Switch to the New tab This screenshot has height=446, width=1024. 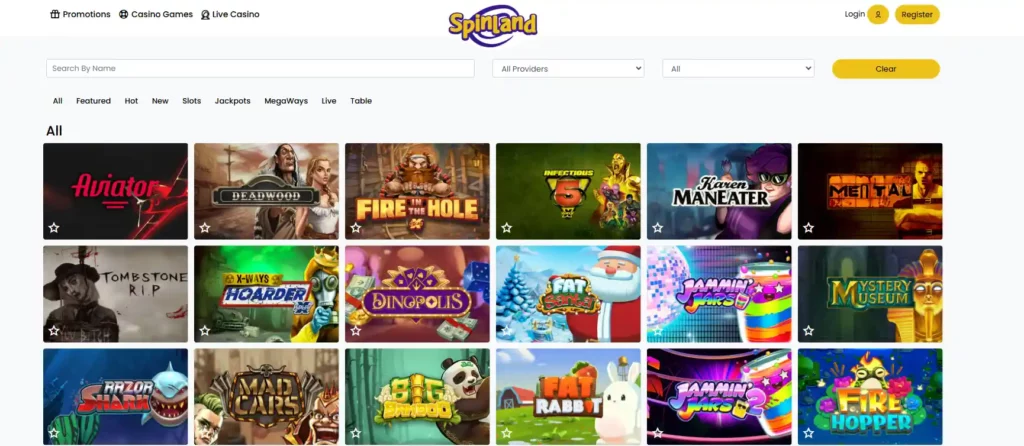point(160,101)
